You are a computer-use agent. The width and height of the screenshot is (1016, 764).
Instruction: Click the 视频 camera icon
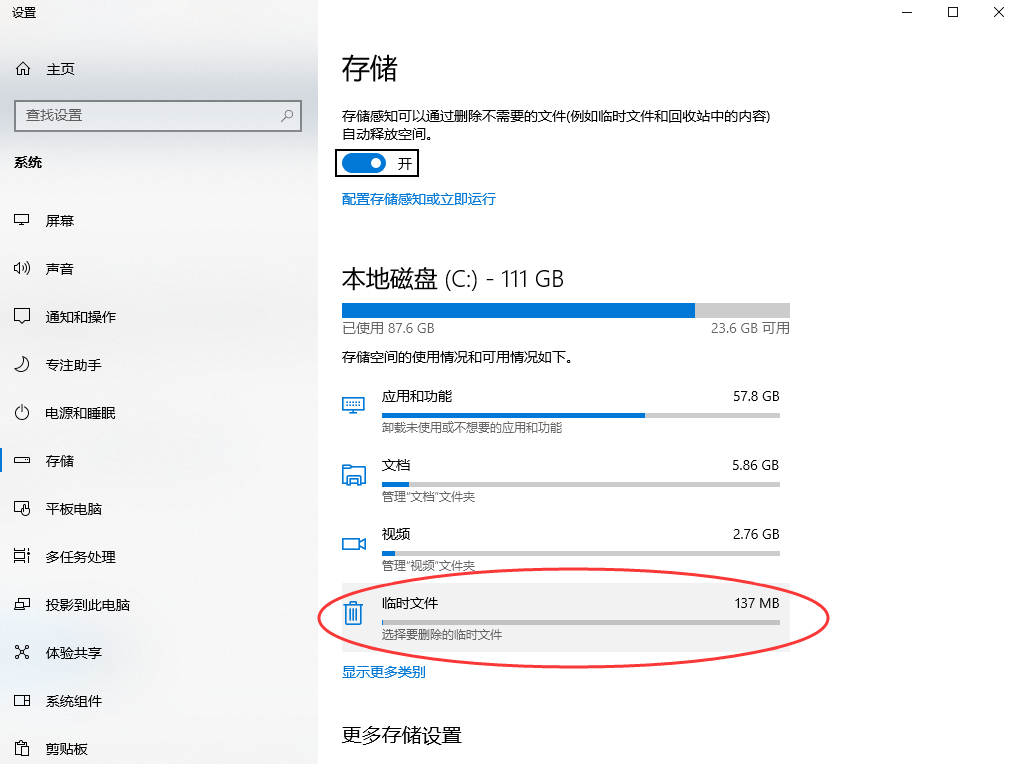[353, 543]
